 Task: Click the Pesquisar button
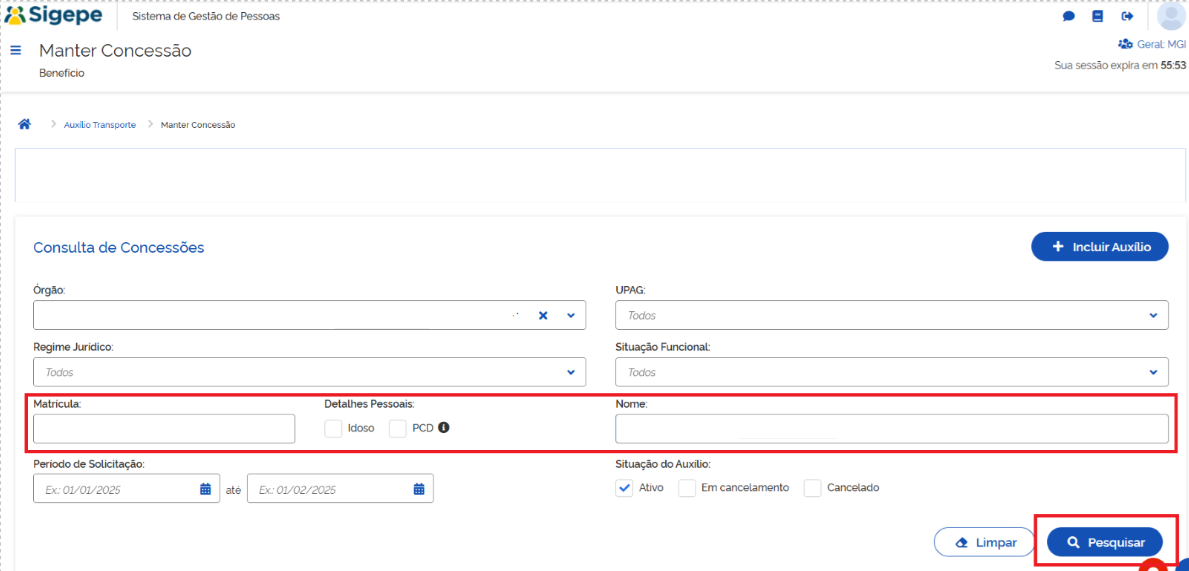pyautogui.click(x=1104, y=542)
